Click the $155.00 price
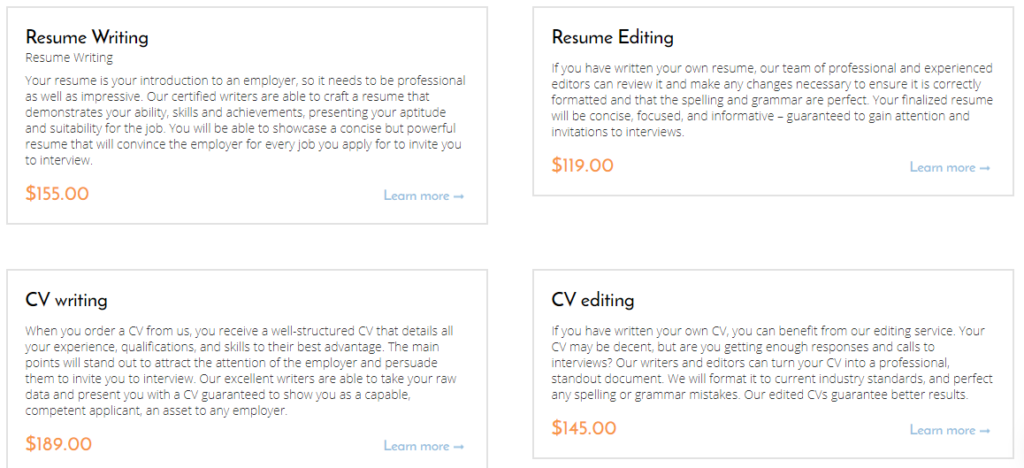This screenshot has width=1024, height=468. pyautogui.click(x=57, y=194)
